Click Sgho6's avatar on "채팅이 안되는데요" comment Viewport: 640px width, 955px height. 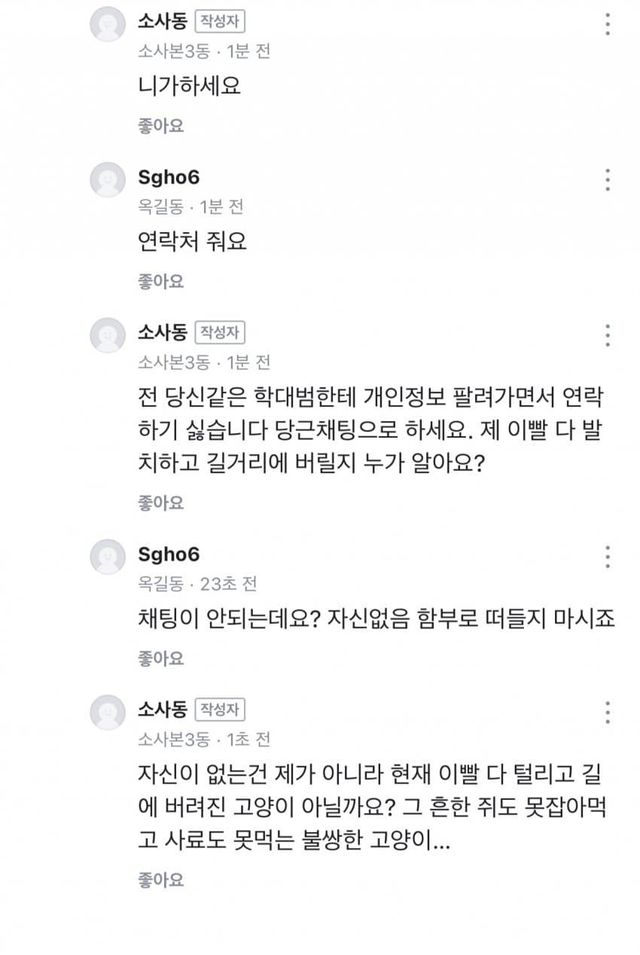[x=108, y=558]
